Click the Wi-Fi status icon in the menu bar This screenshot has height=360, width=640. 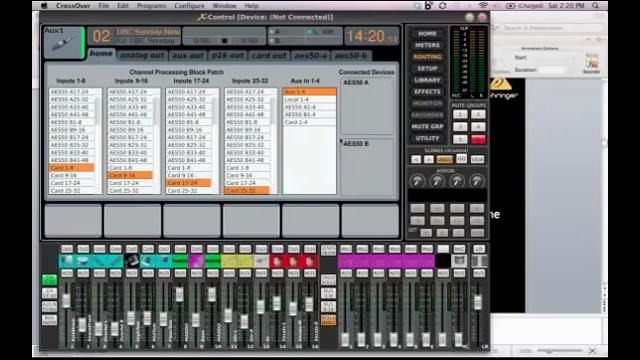(x=483, y=6)
